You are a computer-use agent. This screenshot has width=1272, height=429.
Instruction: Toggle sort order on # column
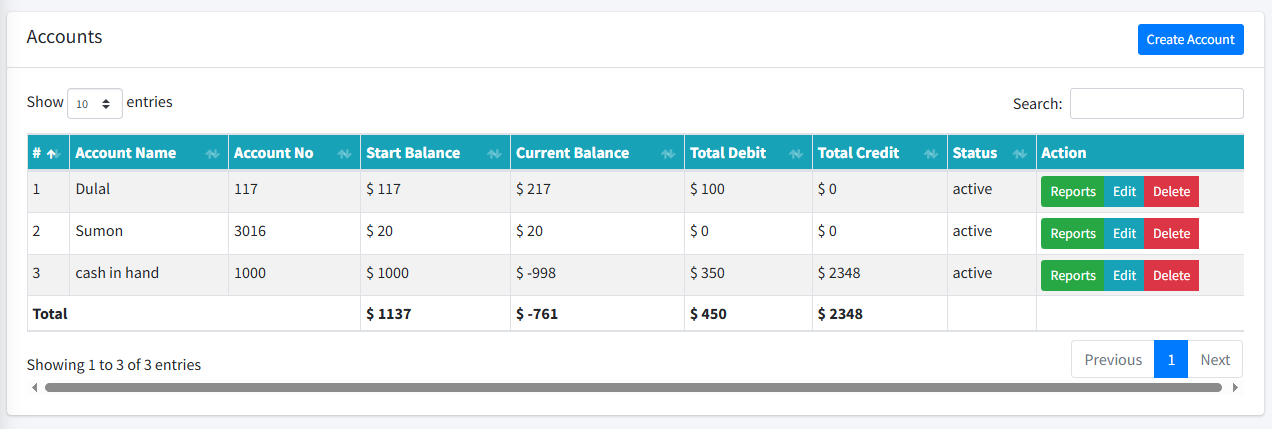coord(53,154)
